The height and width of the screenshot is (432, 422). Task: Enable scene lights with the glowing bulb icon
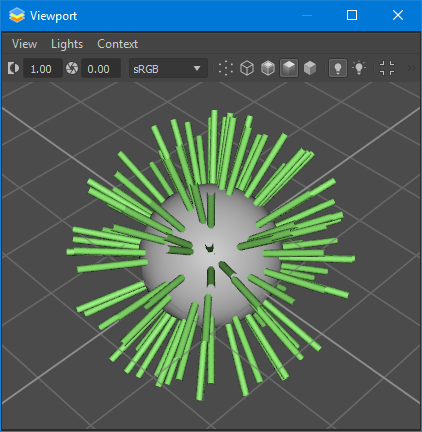tap(359, 68)
